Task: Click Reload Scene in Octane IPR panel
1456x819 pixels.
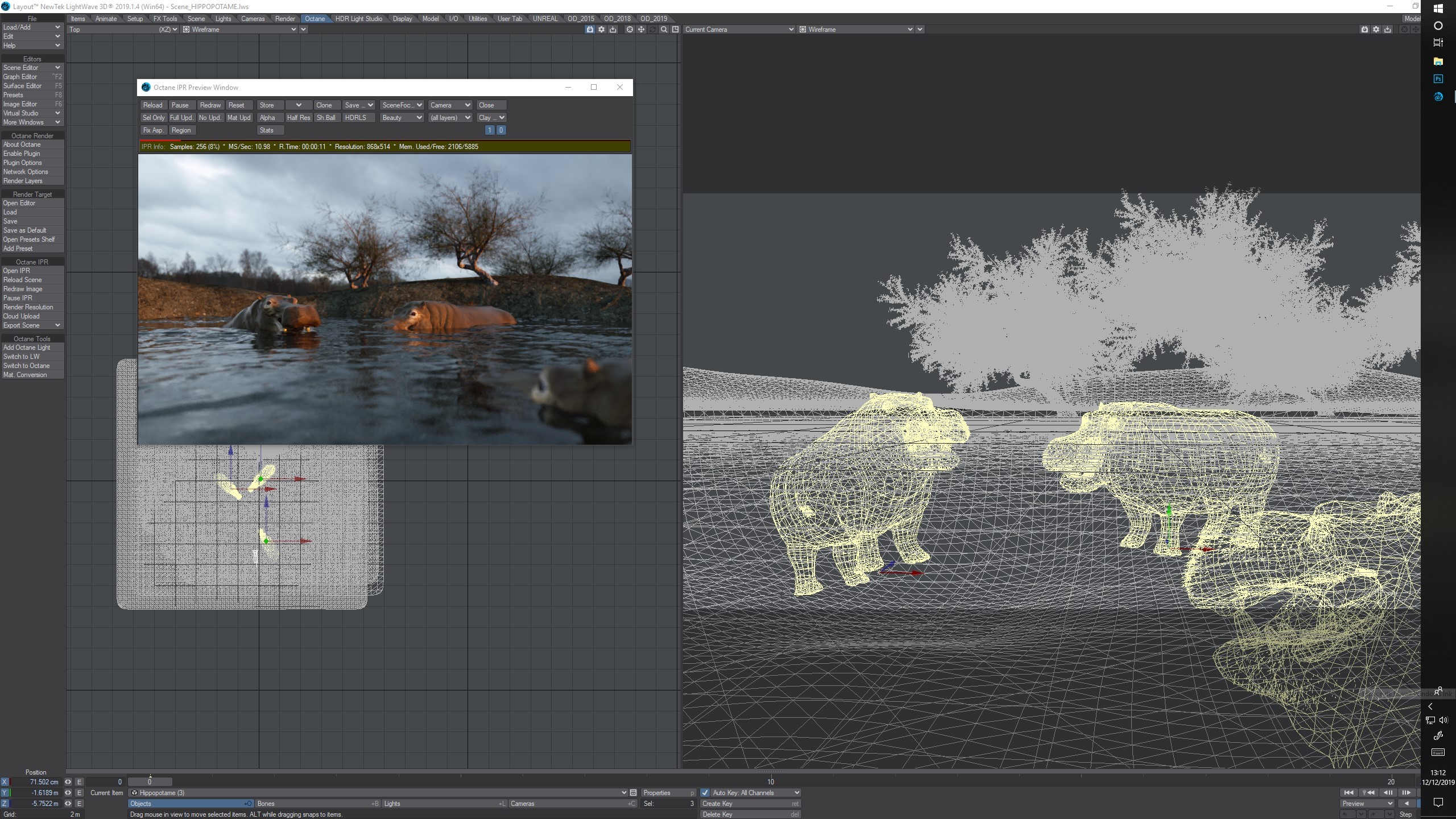Action: pyautogui.click(x=23, y=280)
